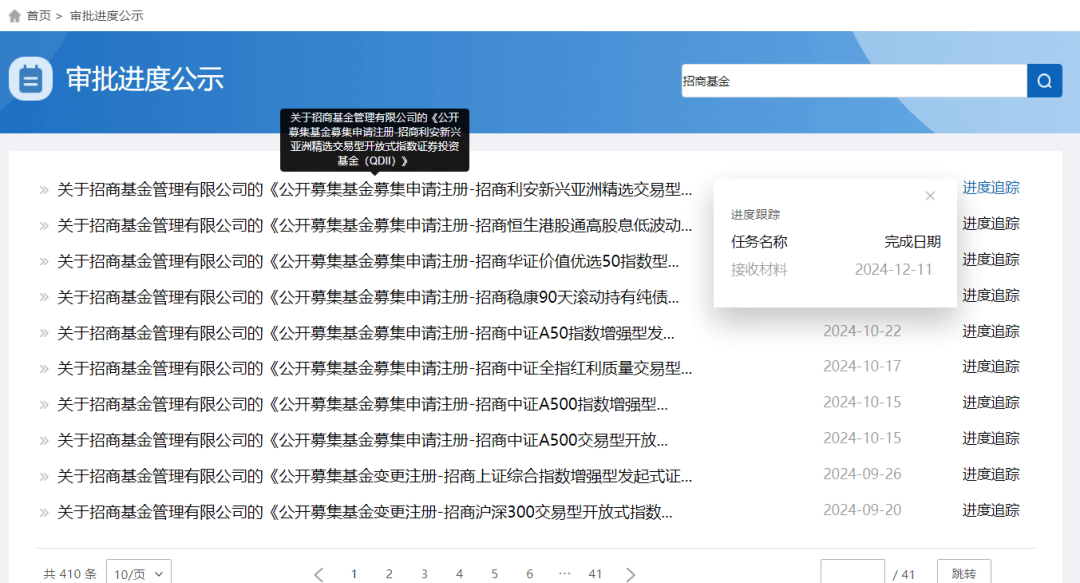Click the 任务名称 column header in popup
The height and width of the screenshot is (583, 1080).
point(759,242)
